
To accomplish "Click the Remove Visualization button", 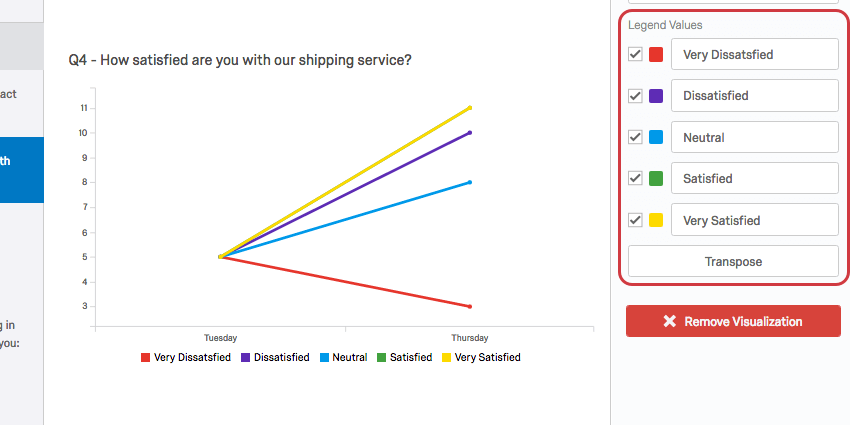I will (x=733, y=321).
